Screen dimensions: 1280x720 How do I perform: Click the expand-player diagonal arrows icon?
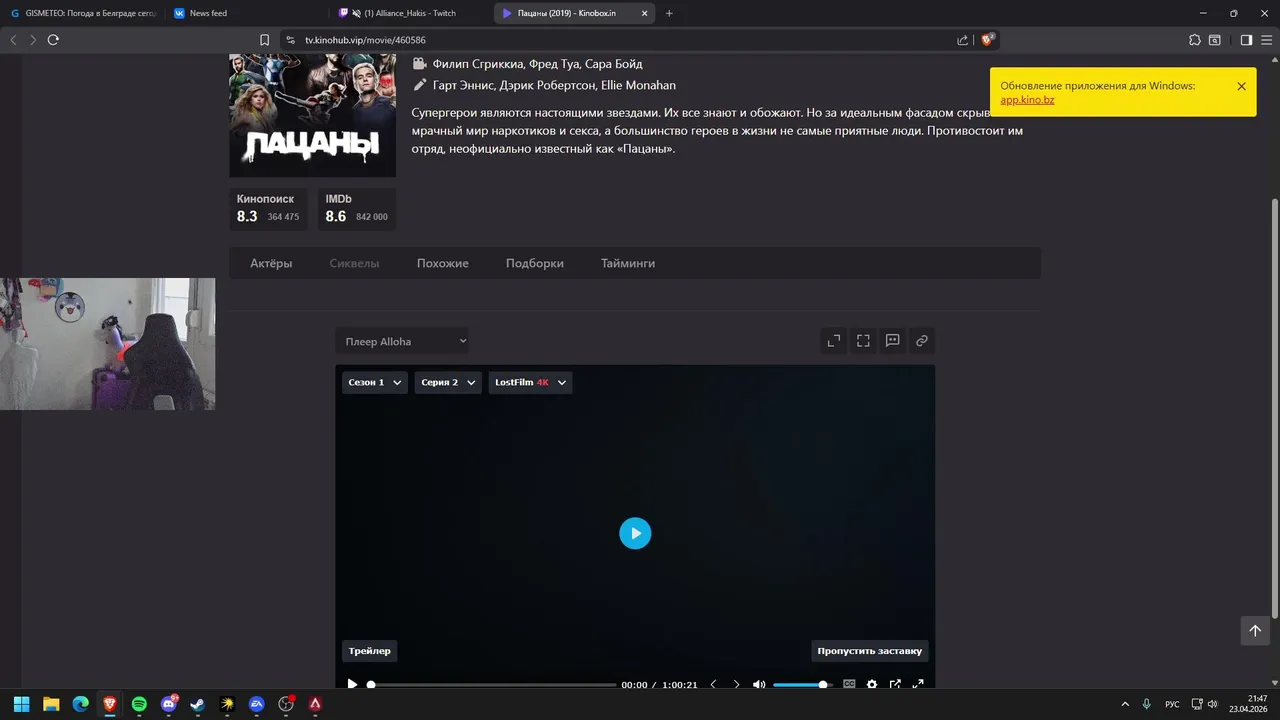(834, 341)
